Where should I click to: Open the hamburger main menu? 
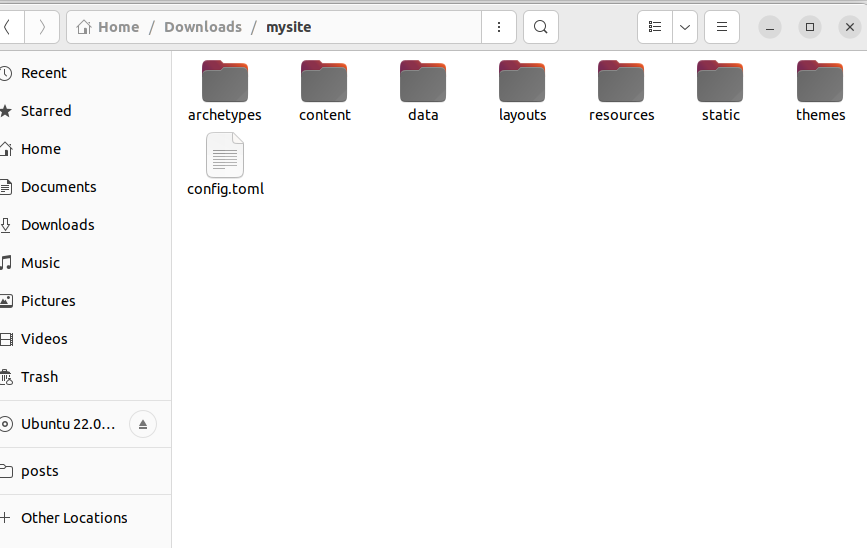pyautogui.click(x=722, y=27)
